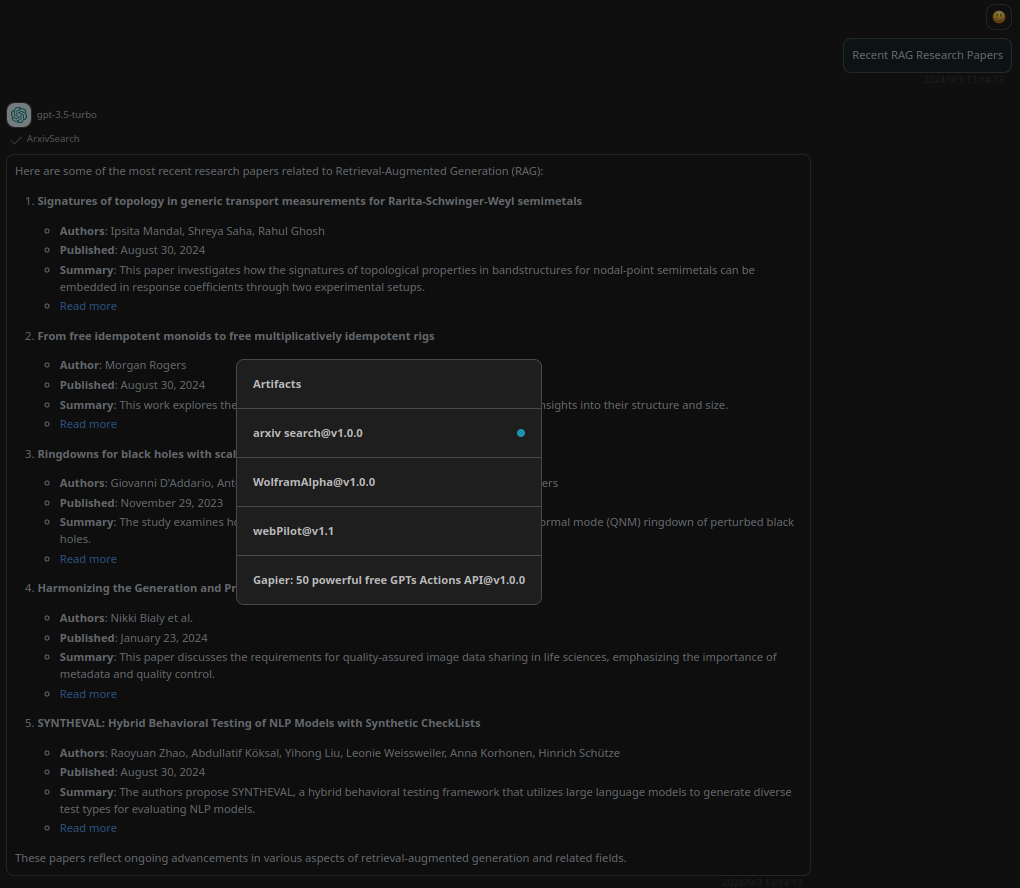Click title Signatures of topology in generic transport
This screenshot has width=1020, height=888.
[x=310, y=201]
